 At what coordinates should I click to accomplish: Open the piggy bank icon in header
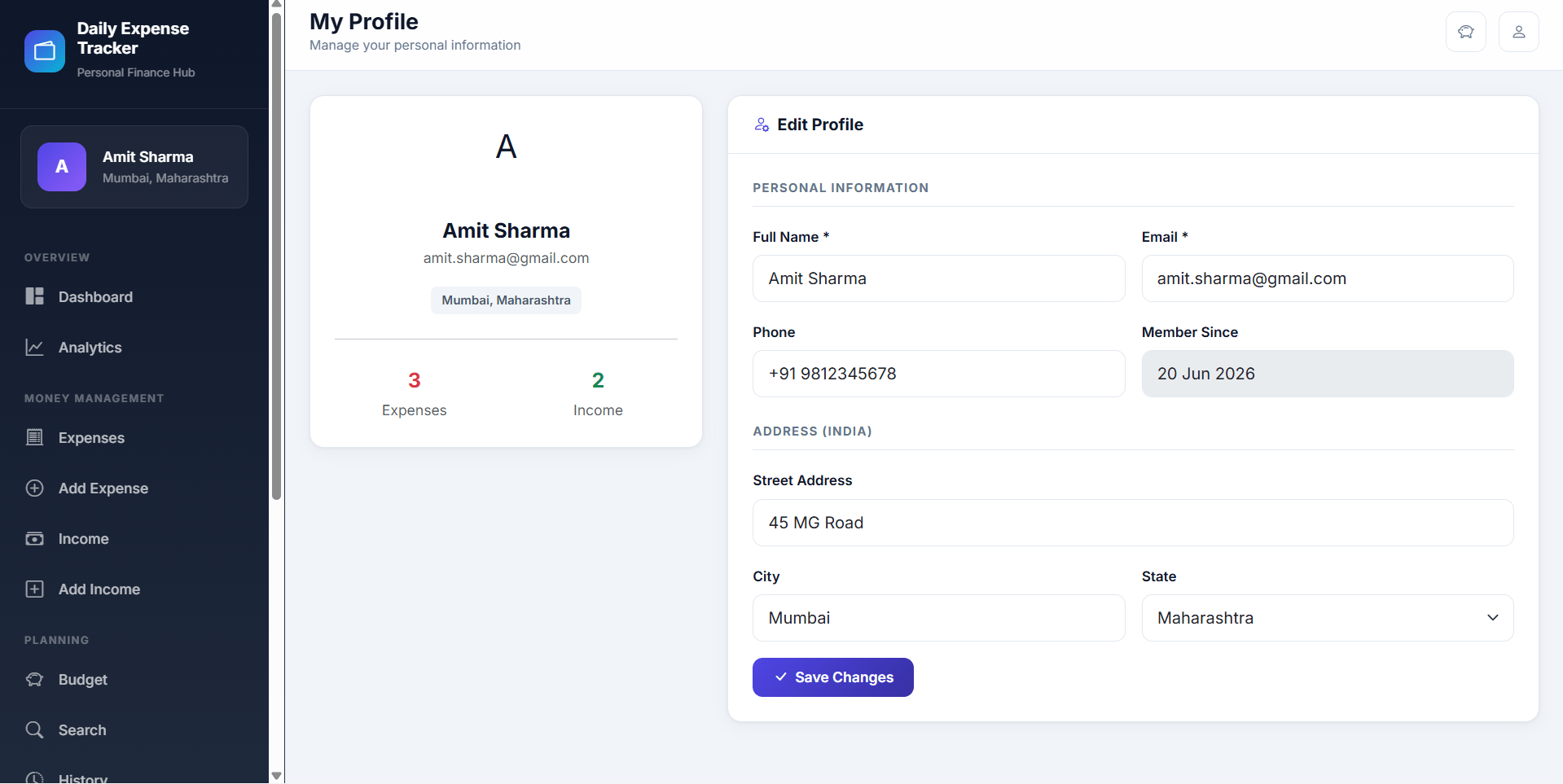[1466, 32]
